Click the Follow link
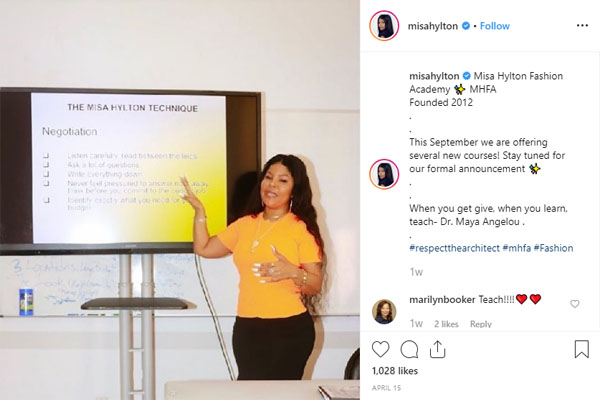Image resolution: width=600 pixels, height=400 pixels. point(495,26)
